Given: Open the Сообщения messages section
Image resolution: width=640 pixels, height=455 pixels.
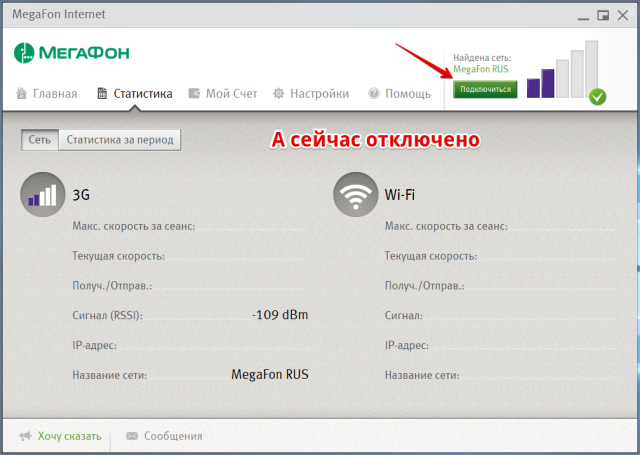Looking at the screenshot, I should (x=173, y=436).
